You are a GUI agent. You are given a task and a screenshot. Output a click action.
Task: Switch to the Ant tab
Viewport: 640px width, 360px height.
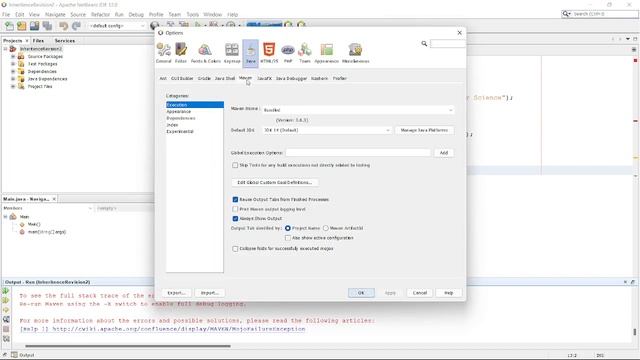pos(163,78)
